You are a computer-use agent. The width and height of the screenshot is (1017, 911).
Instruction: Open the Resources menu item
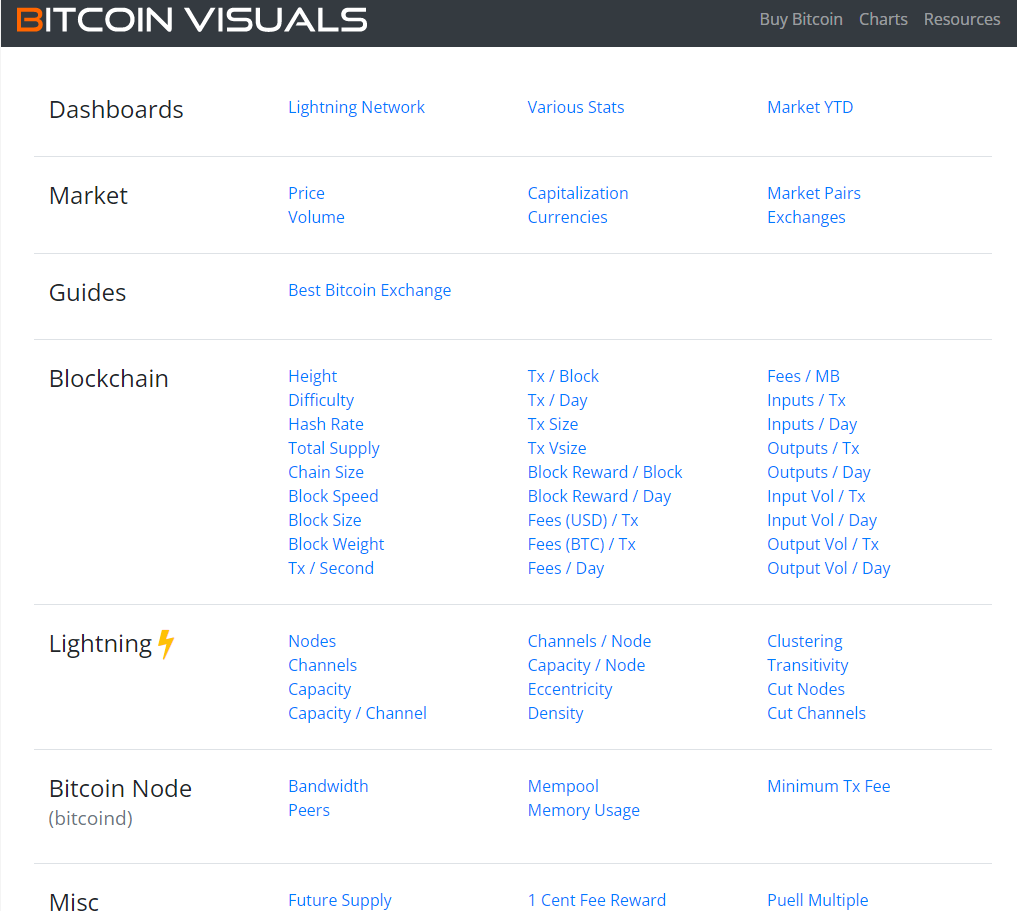[x=962, y=19]
